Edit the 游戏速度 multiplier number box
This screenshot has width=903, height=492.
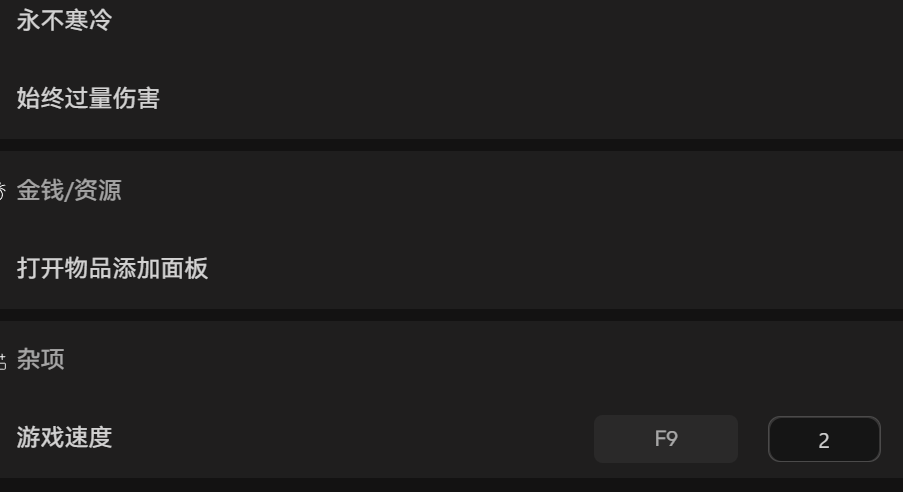pos(823,440)
